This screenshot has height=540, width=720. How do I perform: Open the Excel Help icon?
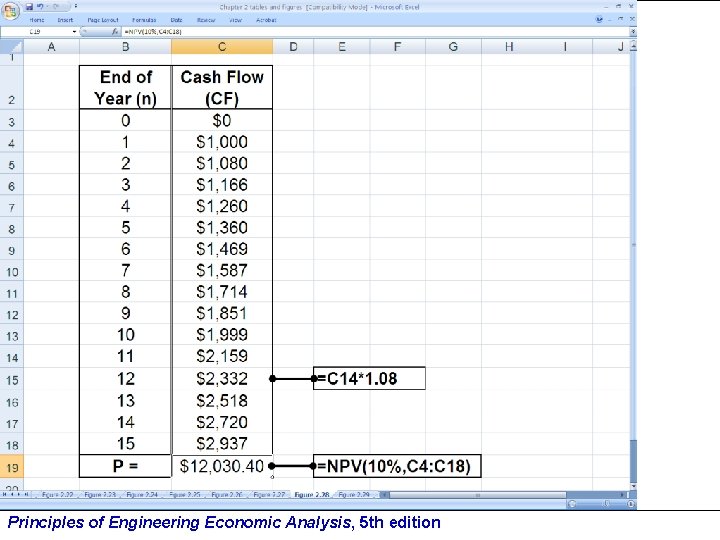tap(599, 19)
